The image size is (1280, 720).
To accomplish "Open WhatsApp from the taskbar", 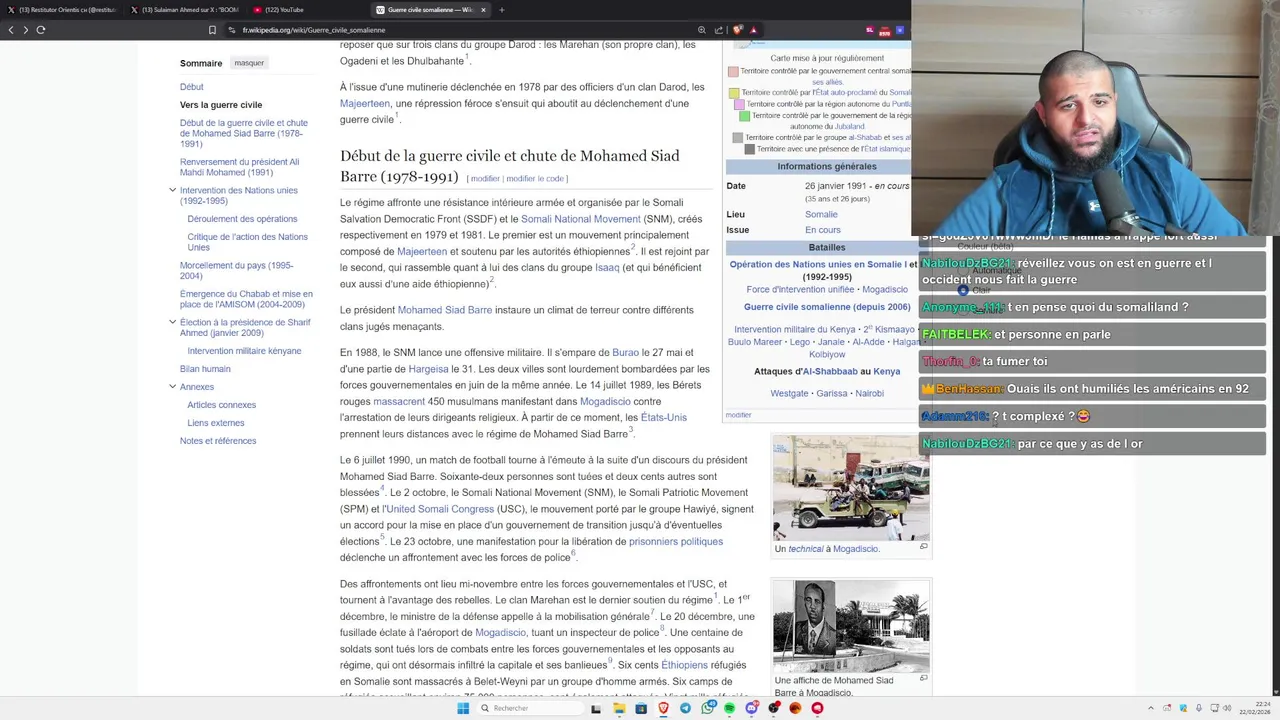I will point(708,708).
